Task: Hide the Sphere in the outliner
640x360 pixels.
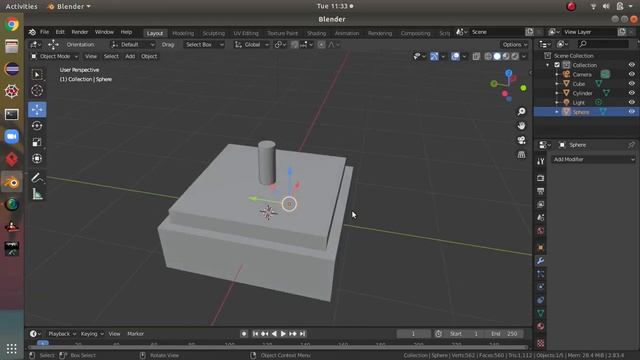Action: coord(631,112)
